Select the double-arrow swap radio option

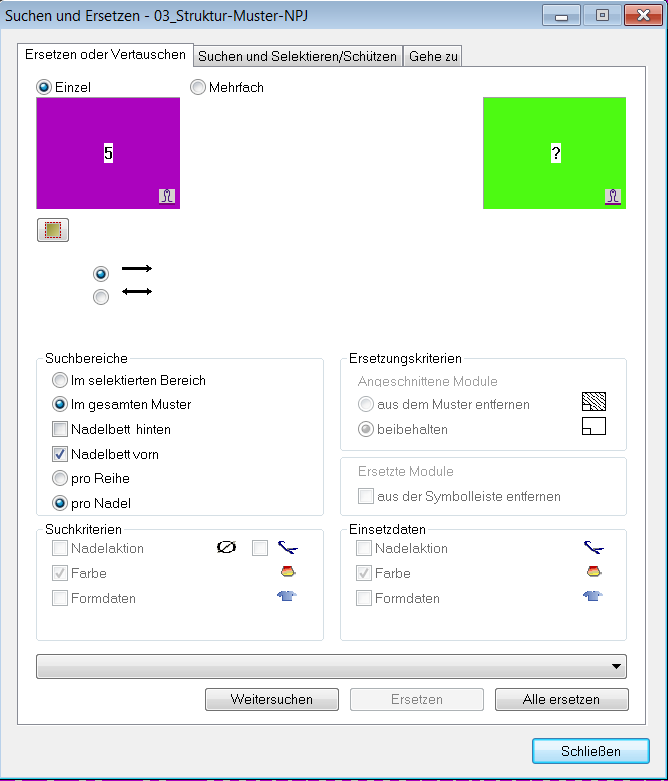tap(101, 297)
